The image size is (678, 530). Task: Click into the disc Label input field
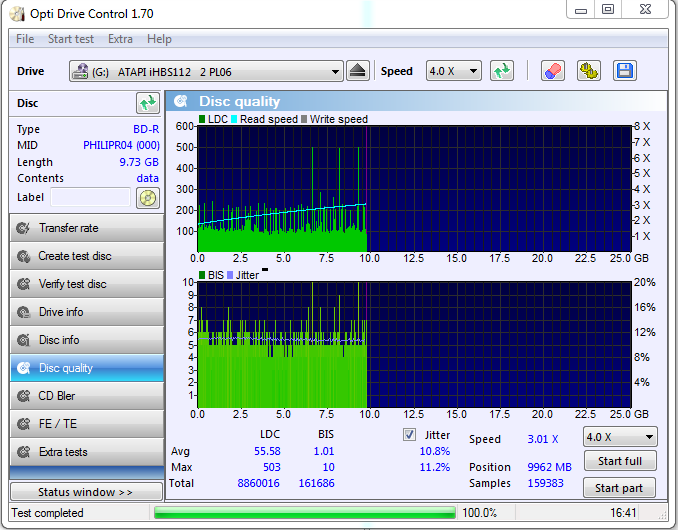(x=90, y=198)
